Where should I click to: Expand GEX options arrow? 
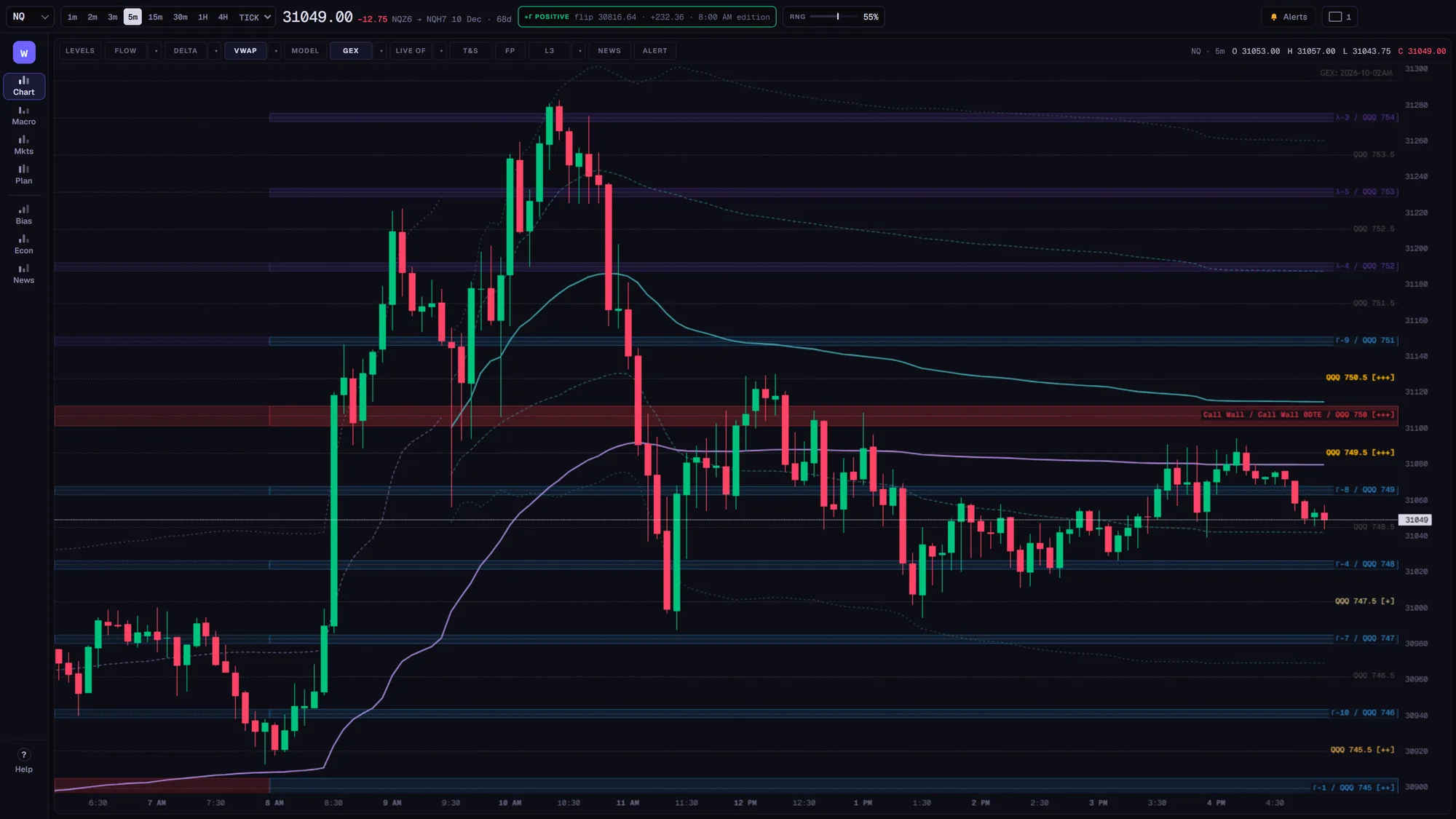coord(381,51)
